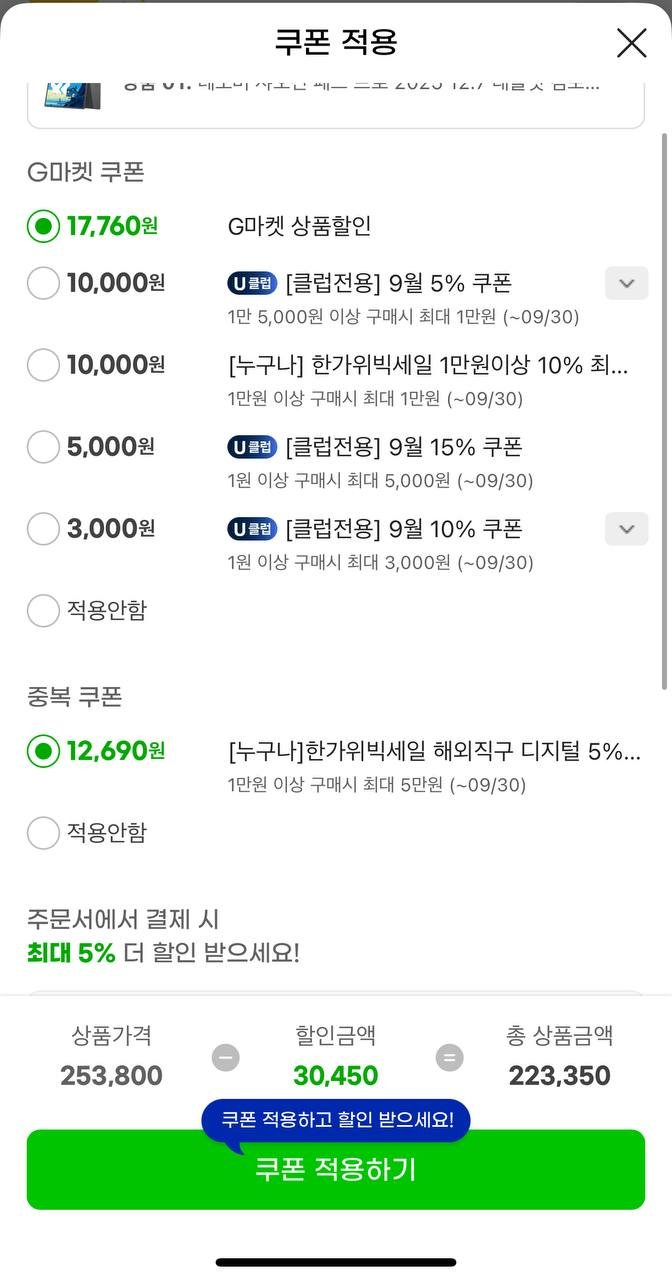
Task: Tap the U클럽 badge on 9월 5% coupon
Action: click(252, 283)
